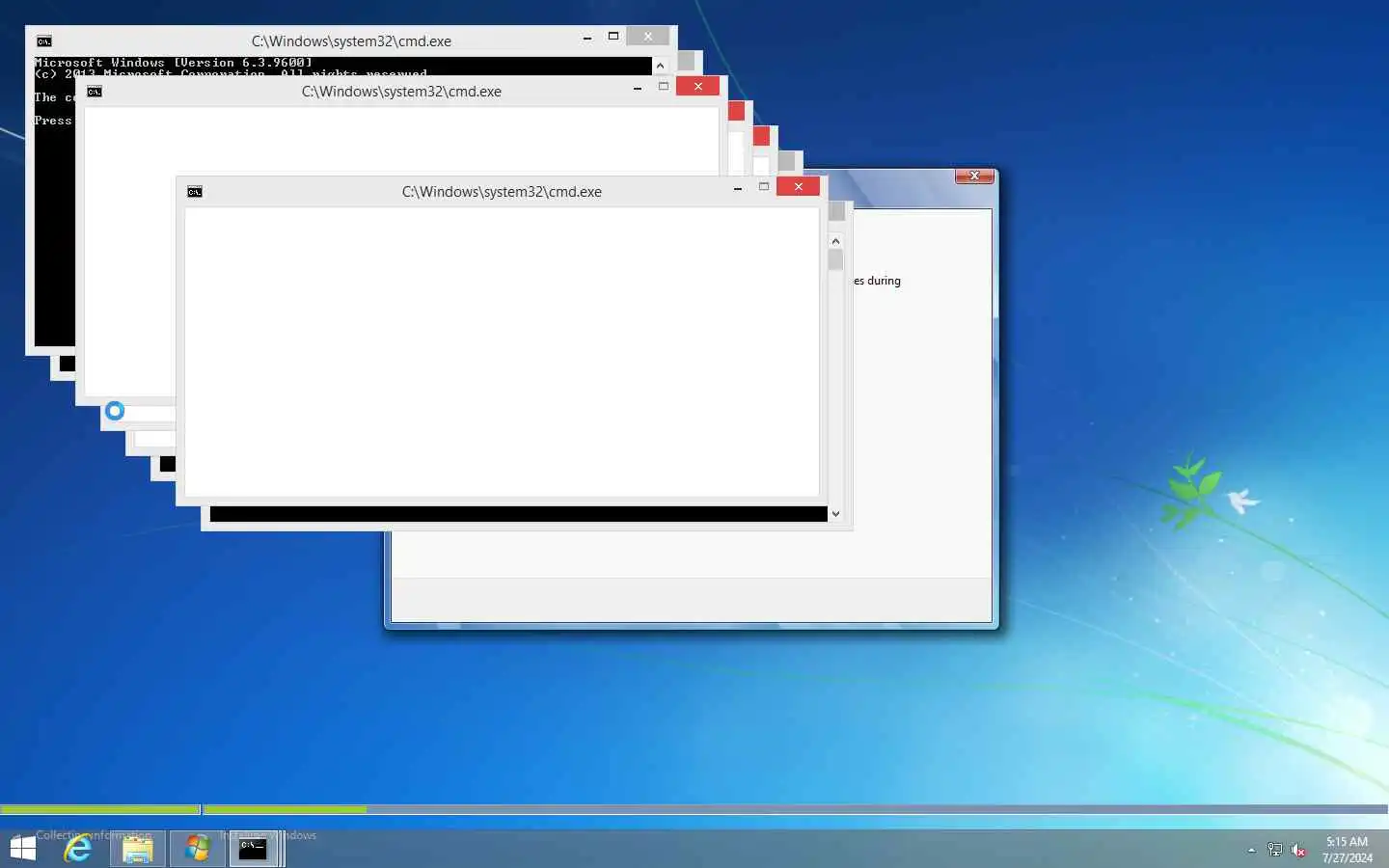Maximize the front cmd.exe window

tap(764, 187)
